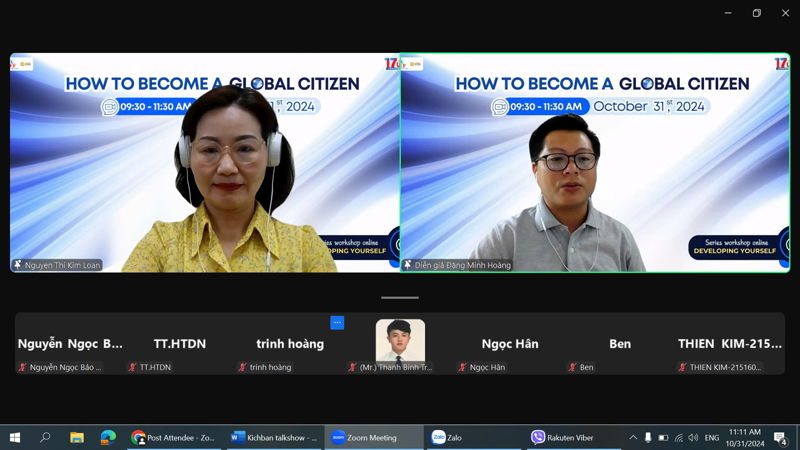Click the muted mic icon for Ngọc Hân

tap(462, 367)
